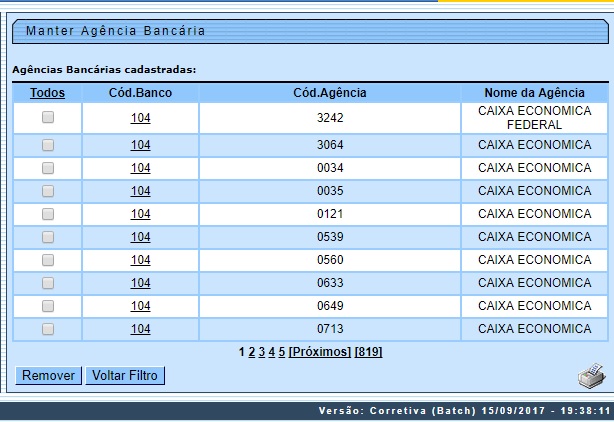
Task: Click CAIXA ECONOMICA name in 0713 row
Action: 535,329
